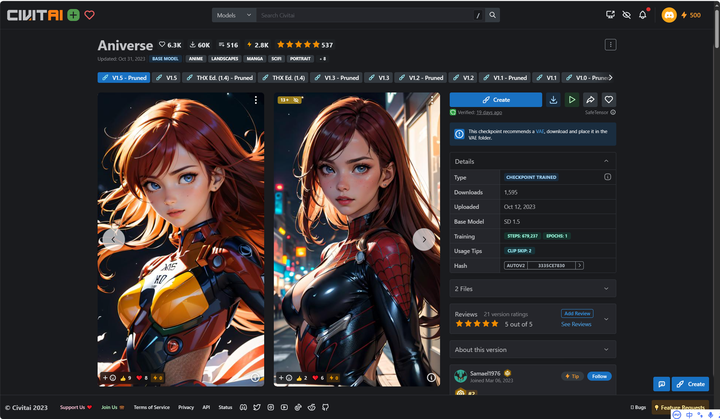The image size is (720, 419).
Task: Click the 2.8K buzz tip counter
Action: click(x=258, y=45)
